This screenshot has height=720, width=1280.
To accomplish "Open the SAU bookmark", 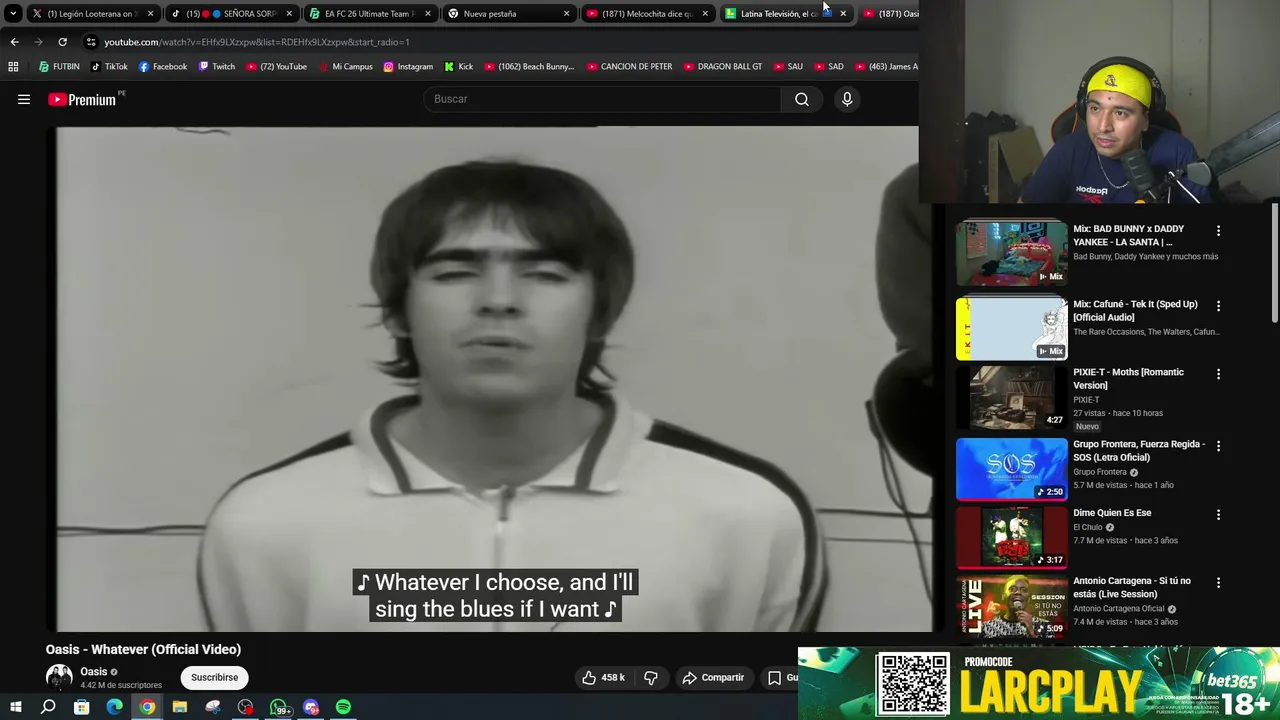I will click(788, 67).
